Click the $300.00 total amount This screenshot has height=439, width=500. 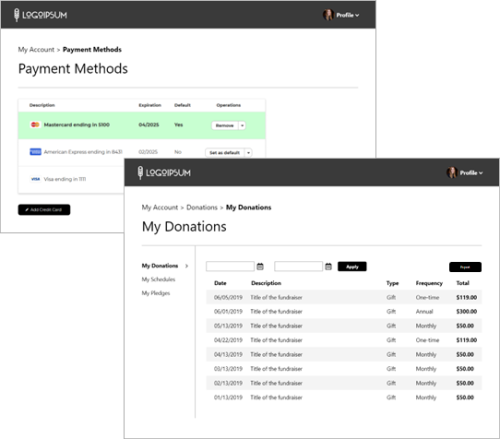click(466, 311)
